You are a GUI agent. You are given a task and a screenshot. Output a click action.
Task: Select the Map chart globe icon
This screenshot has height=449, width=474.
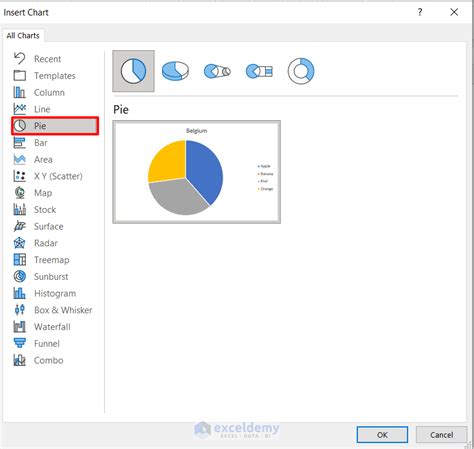coord(20,193)
